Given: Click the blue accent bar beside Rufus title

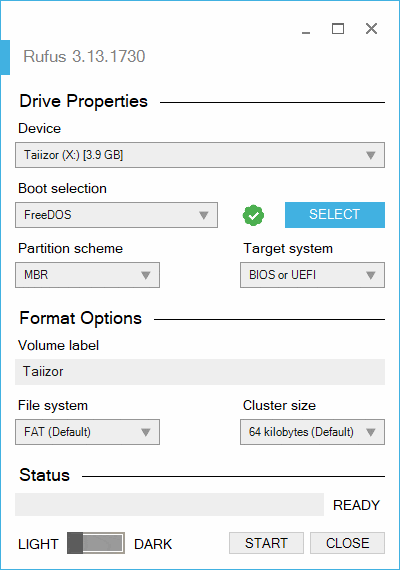Looking at the screenshot, I should tap(5, 57).
